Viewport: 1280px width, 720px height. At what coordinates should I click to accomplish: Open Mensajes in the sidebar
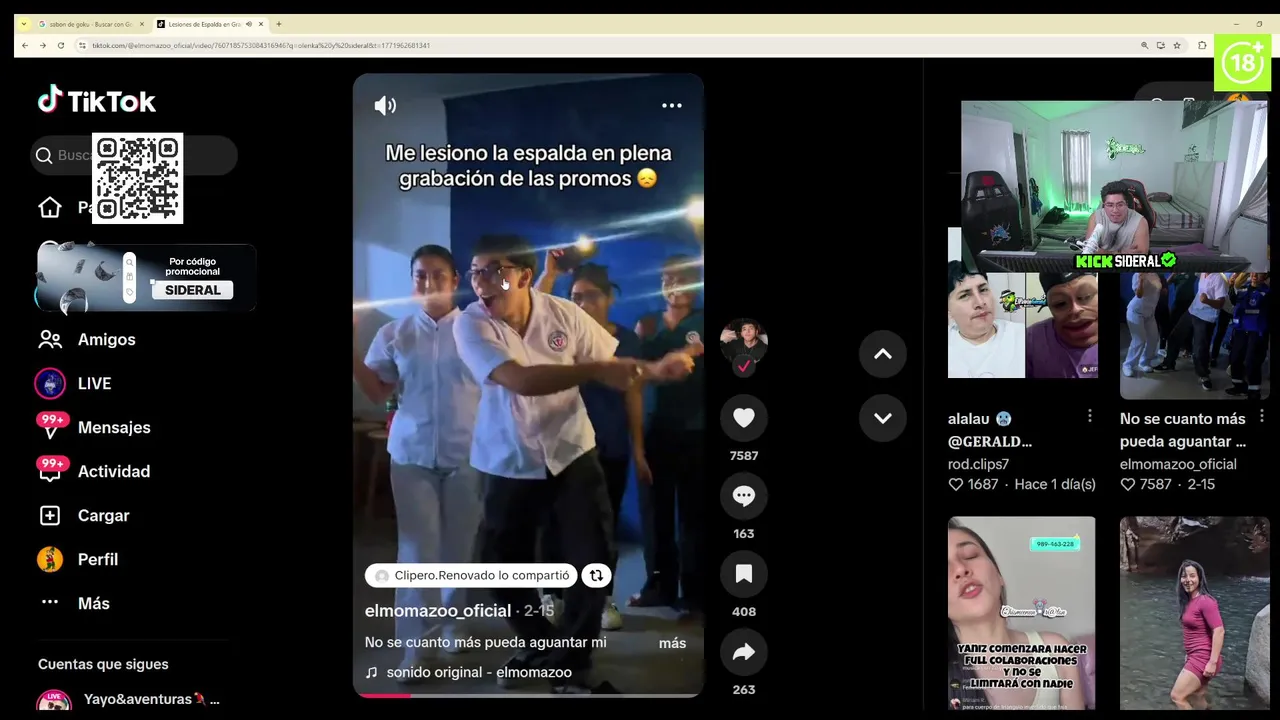[x=114, y=427]
